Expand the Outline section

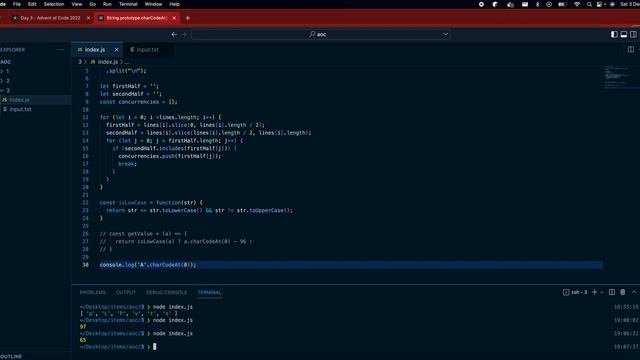coord(11,356)
